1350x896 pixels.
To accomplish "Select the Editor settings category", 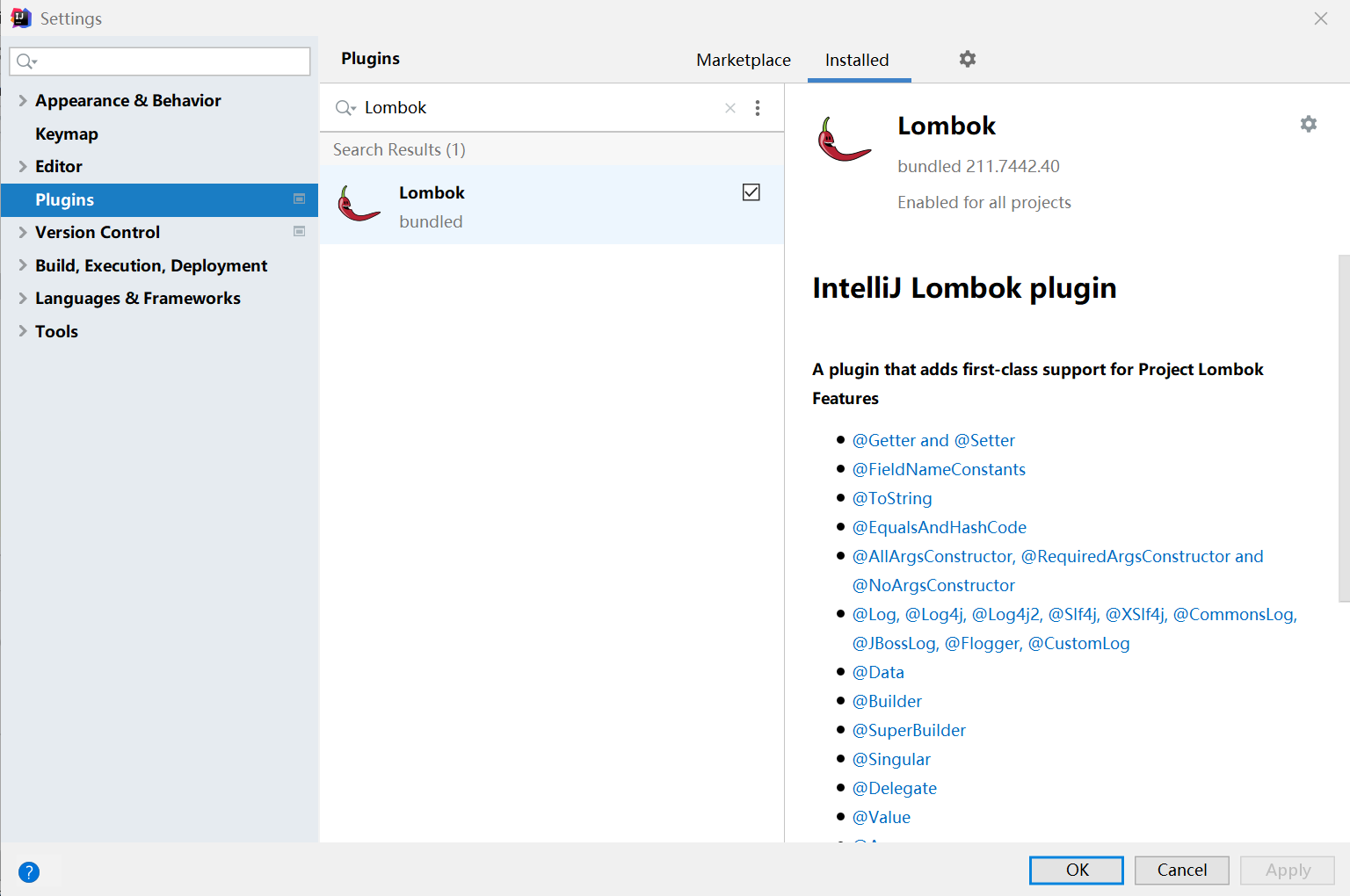I will [59, 167].
